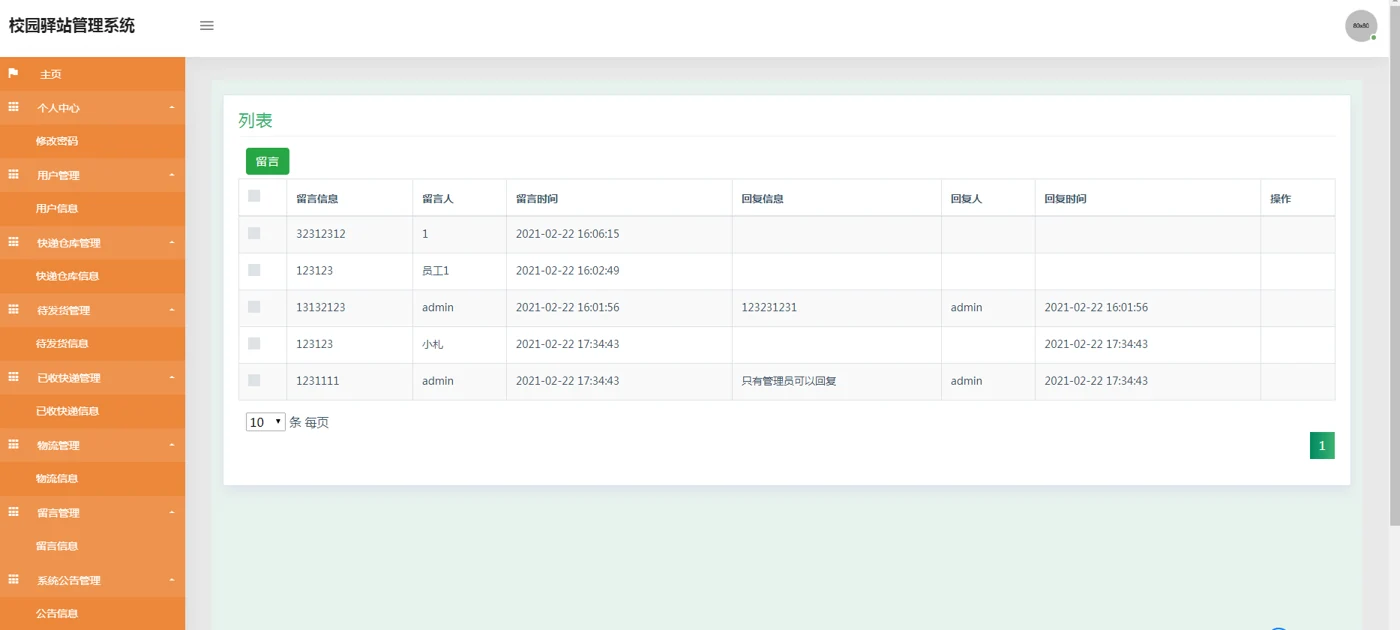Image resolution: width=1400 pixels, height=630 pixels.
Task: Click the grid icon beside 留言管理
Action: tap(14, 512)
